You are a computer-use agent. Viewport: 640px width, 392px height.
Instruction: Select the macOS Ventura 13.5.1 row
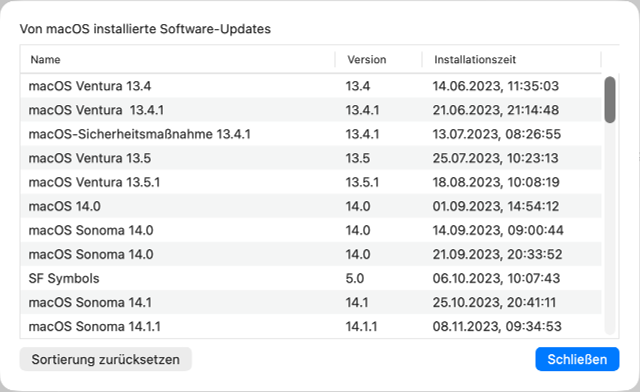tap(311, 182)
